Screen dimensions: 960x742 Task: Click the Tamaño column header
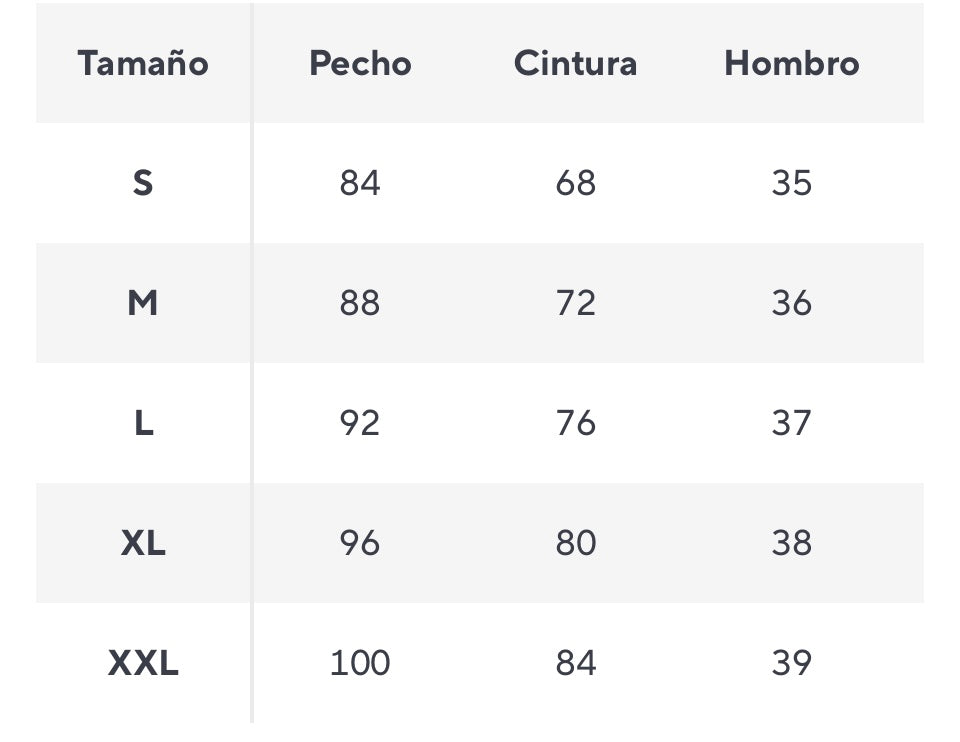coord(143,64)
